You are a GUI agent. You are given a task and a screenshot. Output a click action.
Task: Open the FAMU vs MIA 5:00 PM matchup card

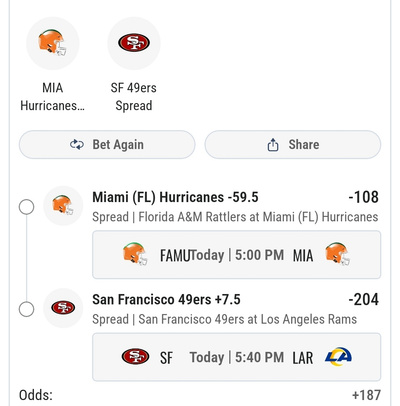pyautogui.click(x=236, y=254)
